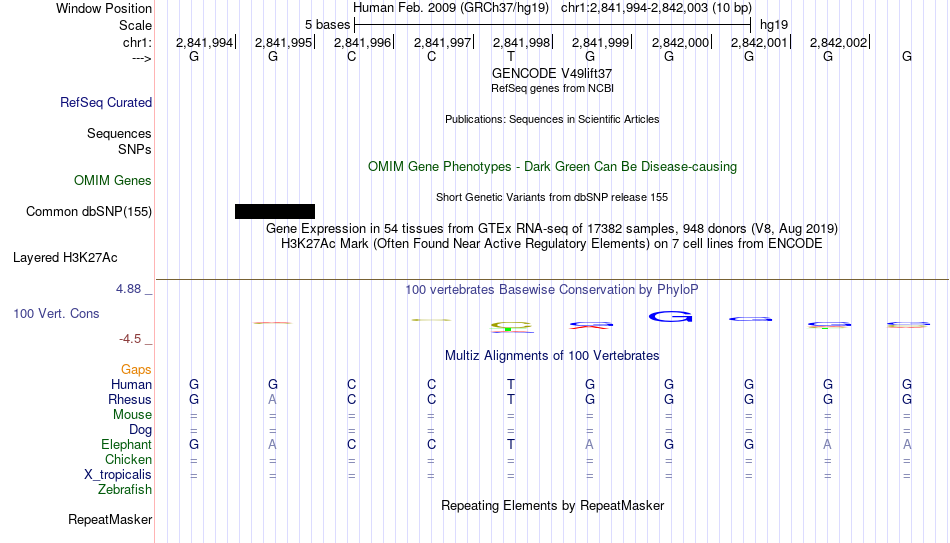The height and width of the screenshot is (543, 950).
Task: Select the X_tropicalis species label
Action: click(x=118, y=475)
